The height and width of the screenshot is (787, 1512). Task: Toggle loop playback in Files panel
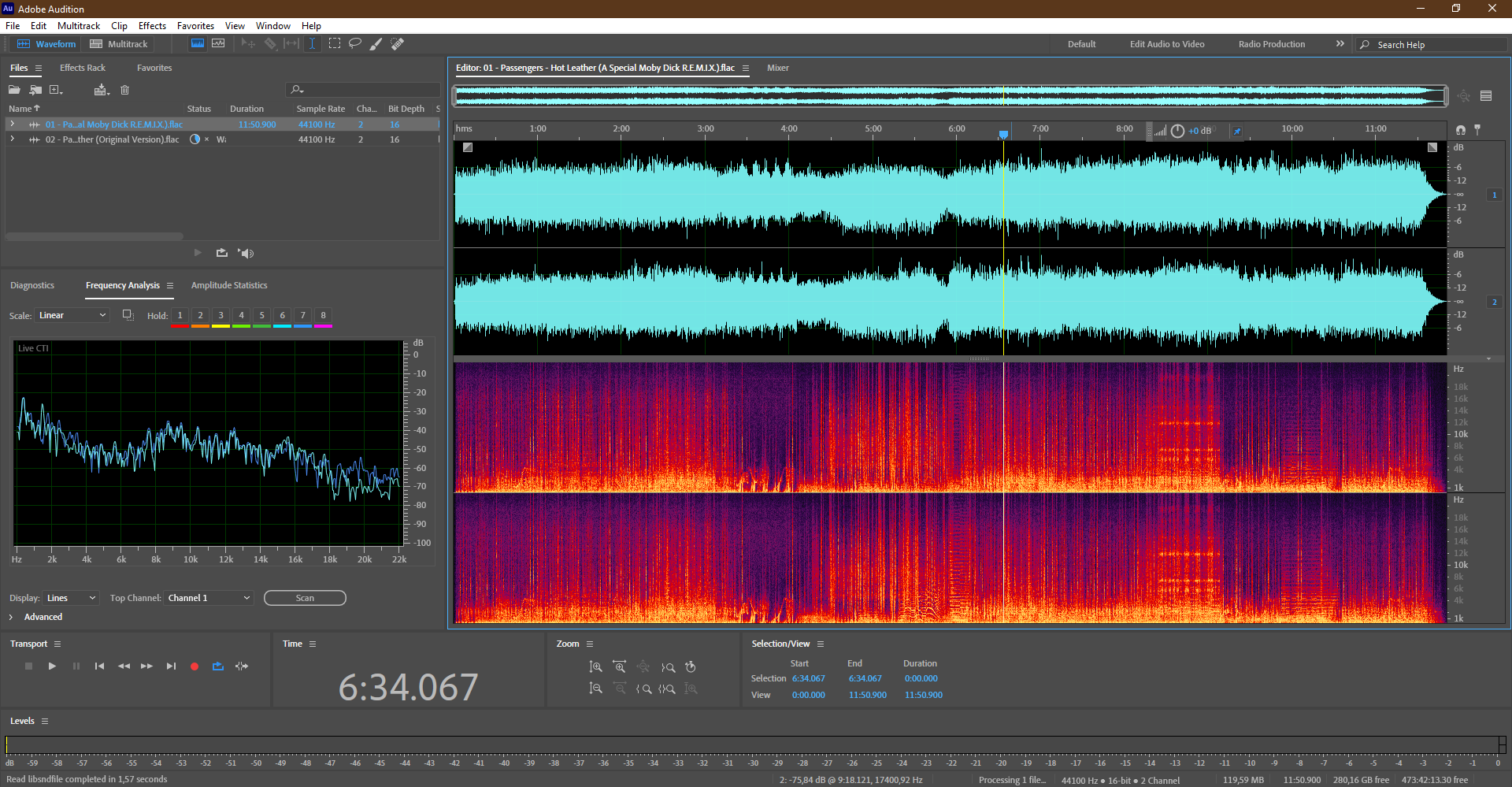point(222,253)
